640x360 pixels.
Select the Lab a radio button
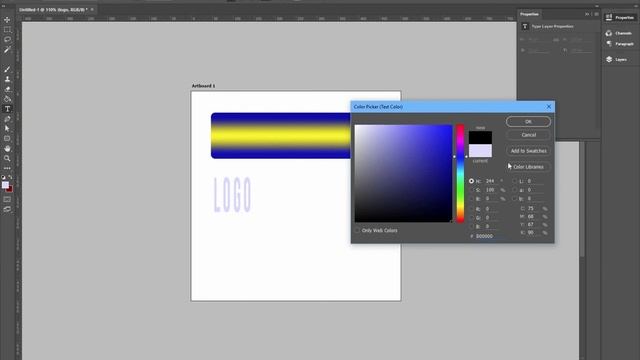[x=514, y=190]
